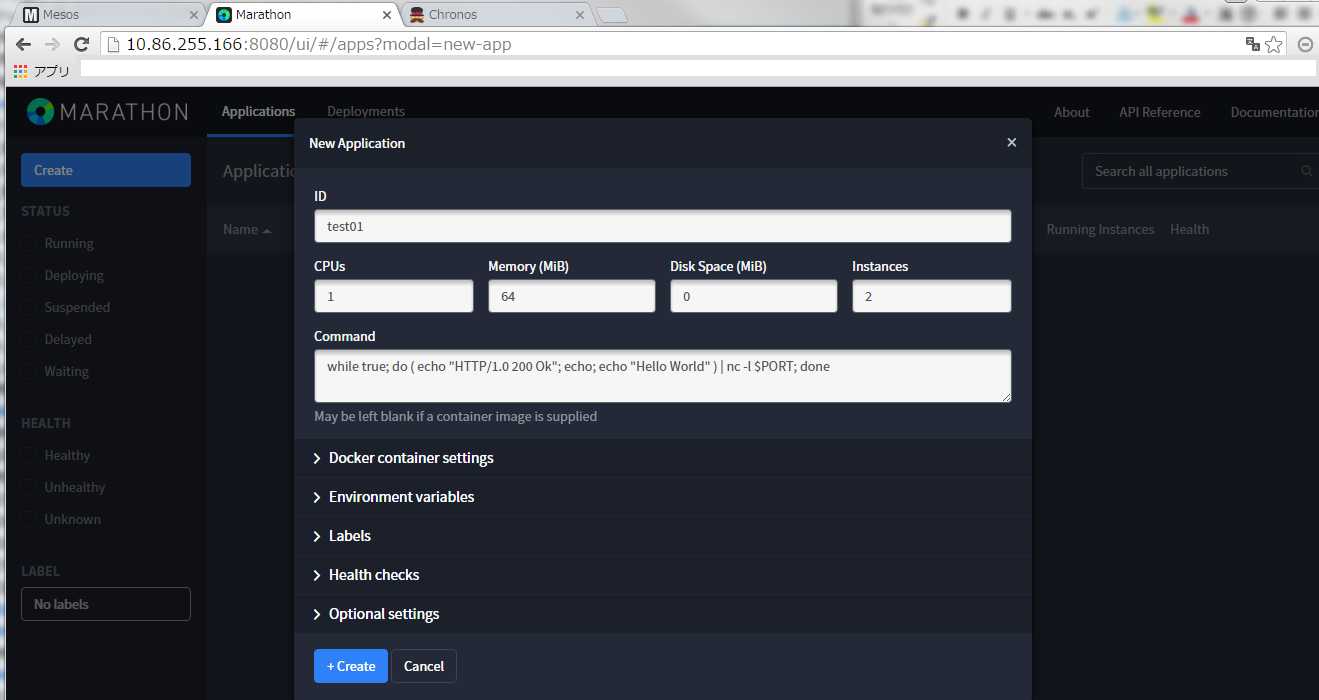1319x700 pixels.
Task: Open the Documentation link
Action: pyautogui.click(x=1274, y=112)
